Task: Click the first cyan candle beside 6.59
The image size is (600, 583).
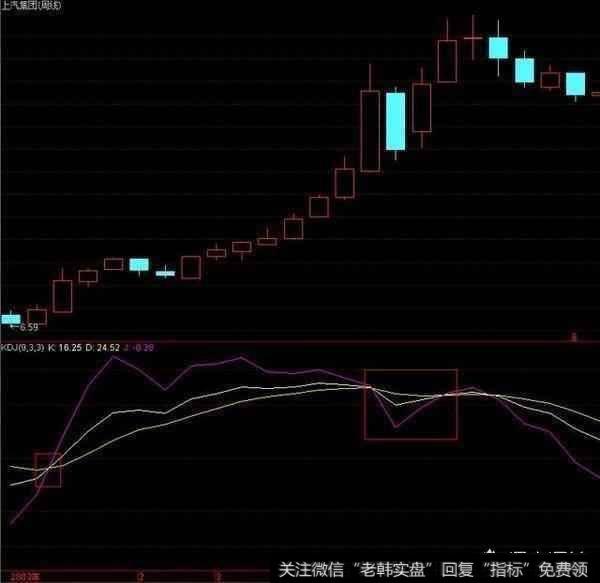Action: pos(11,319)
